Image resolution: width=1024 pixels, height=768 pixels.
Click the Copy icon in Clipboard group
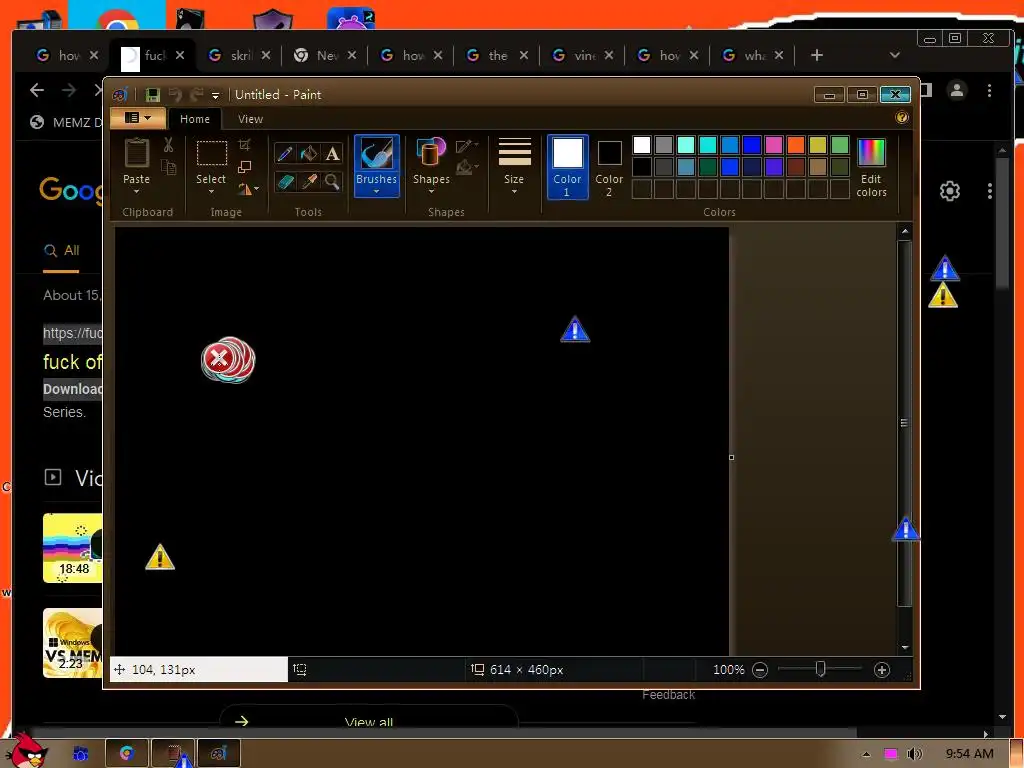168,168
